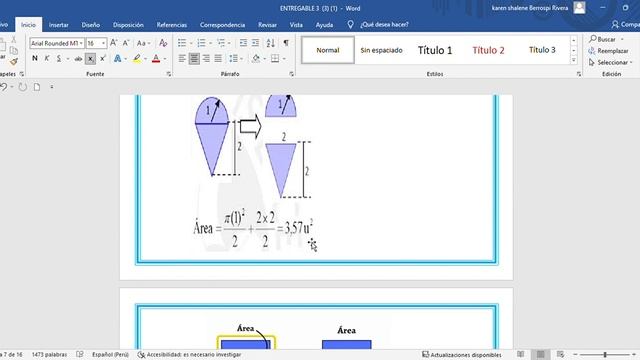
Task: Click the bullets list icon
Action: click(182, 43)
